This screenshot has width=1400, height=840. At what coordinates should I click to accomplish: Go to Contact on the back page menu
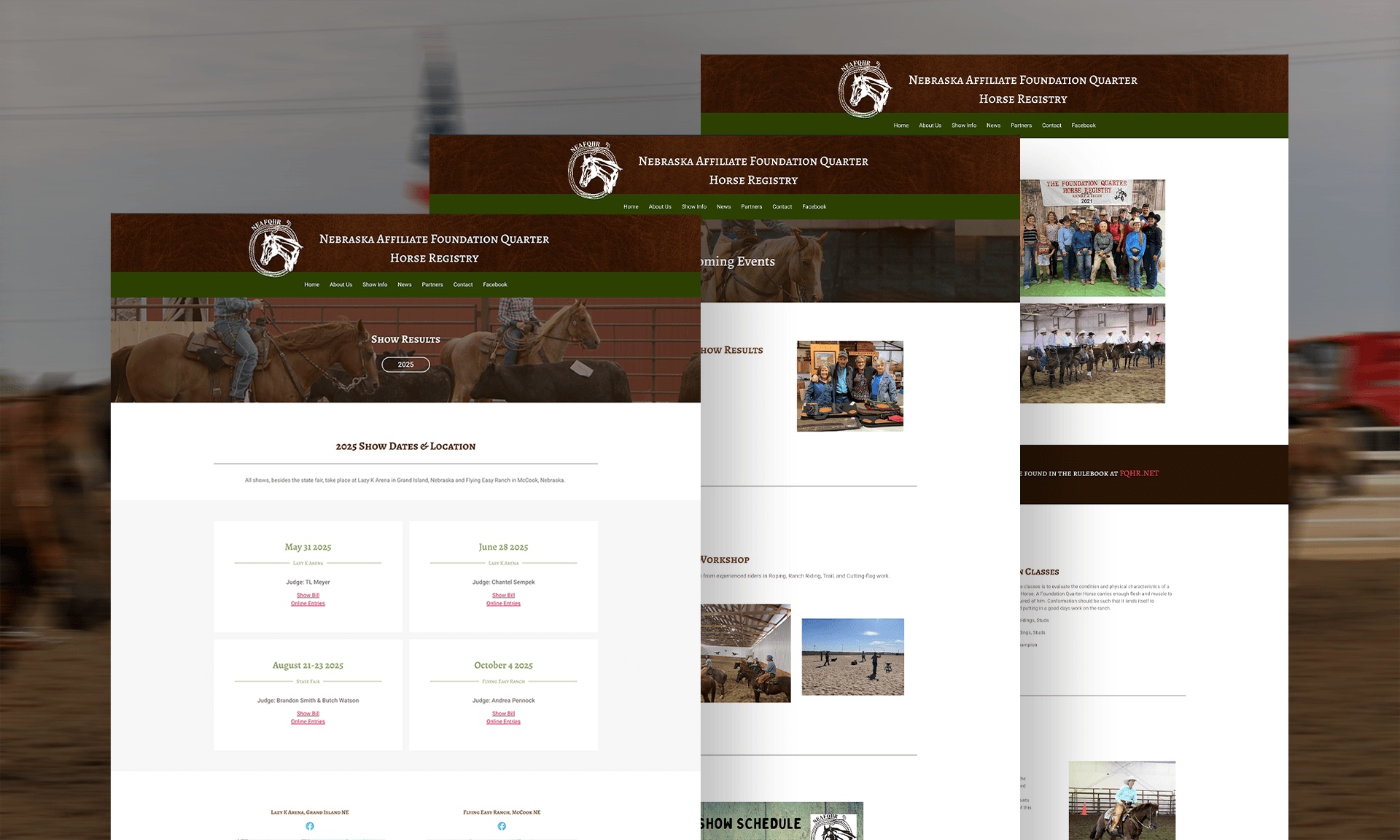(1051, 125)
